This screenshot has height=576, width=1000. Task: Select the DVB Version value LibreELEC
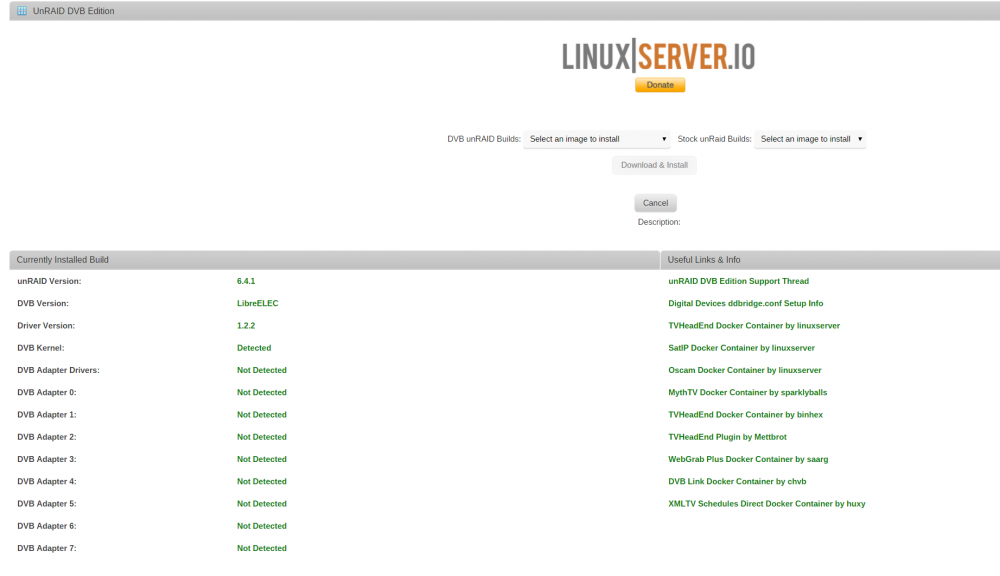tap(258, 304)
